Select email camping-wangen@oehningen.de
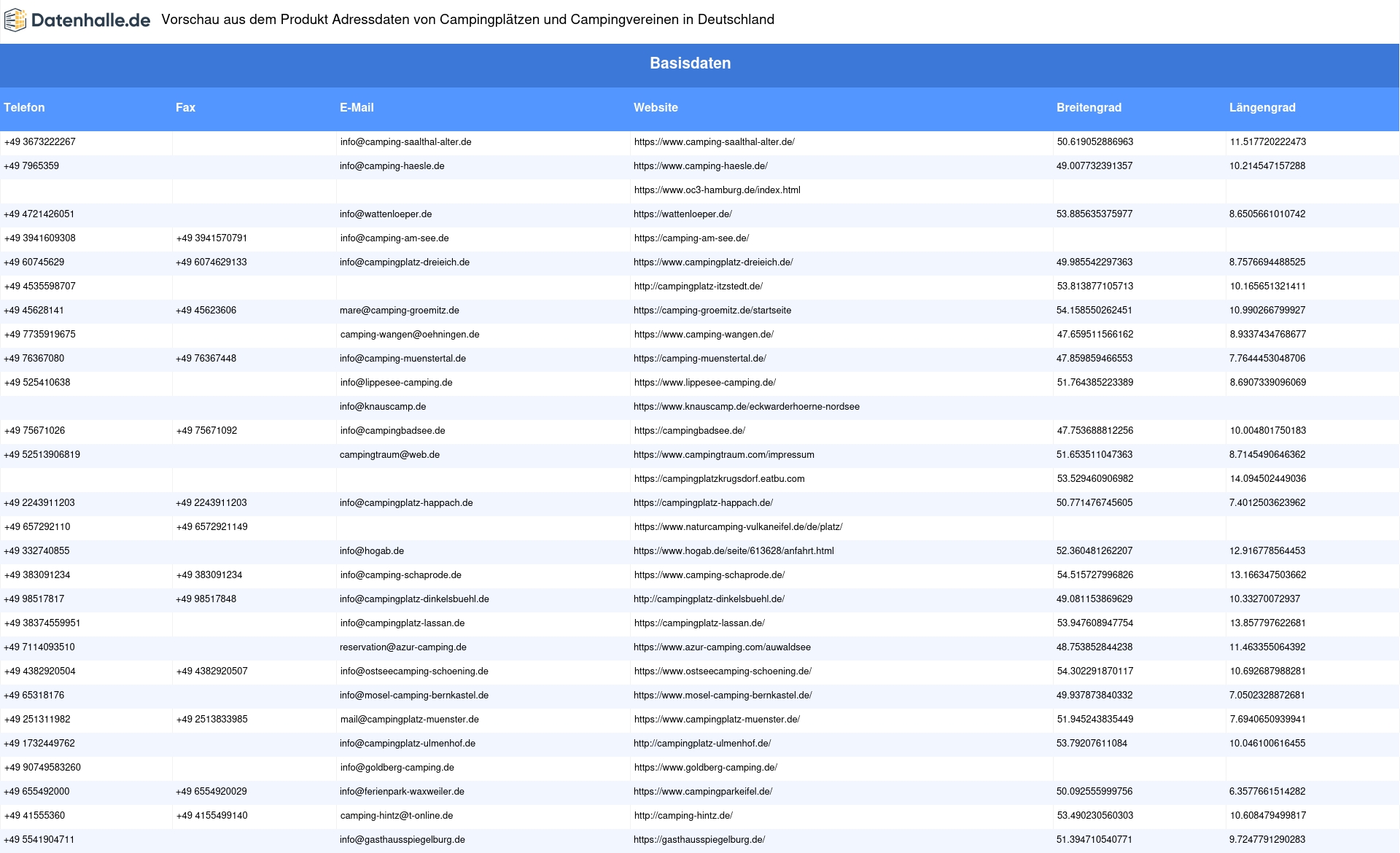Image resolution: width=1400 pixels, height=853 pixels. click(410, 335)
